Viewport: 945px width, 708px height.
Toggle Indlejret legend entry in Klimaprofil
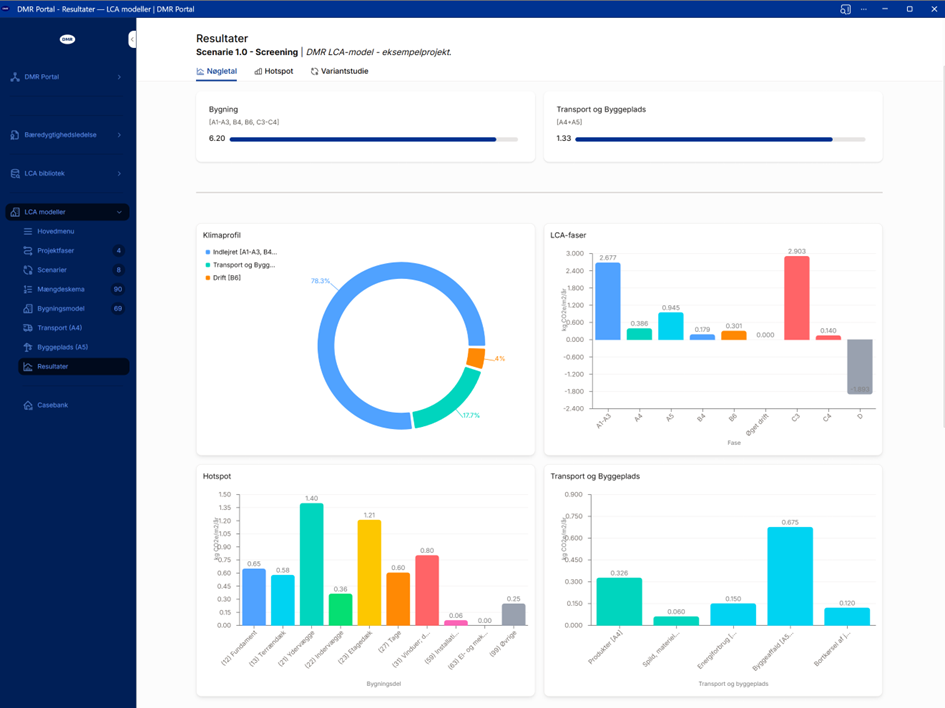click(241, 252)
